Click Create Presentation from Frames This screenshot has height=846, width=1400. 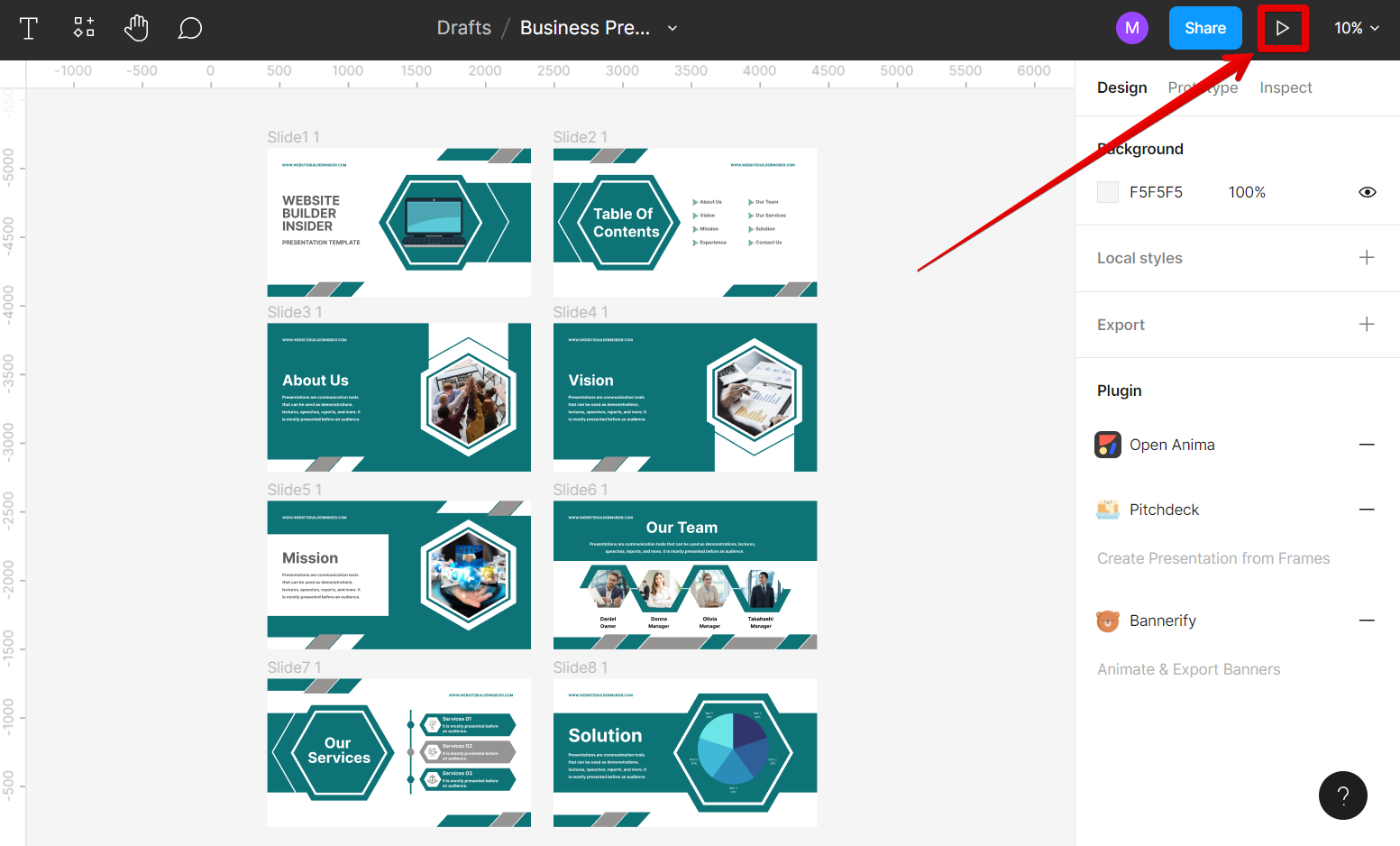[1212, 557]
